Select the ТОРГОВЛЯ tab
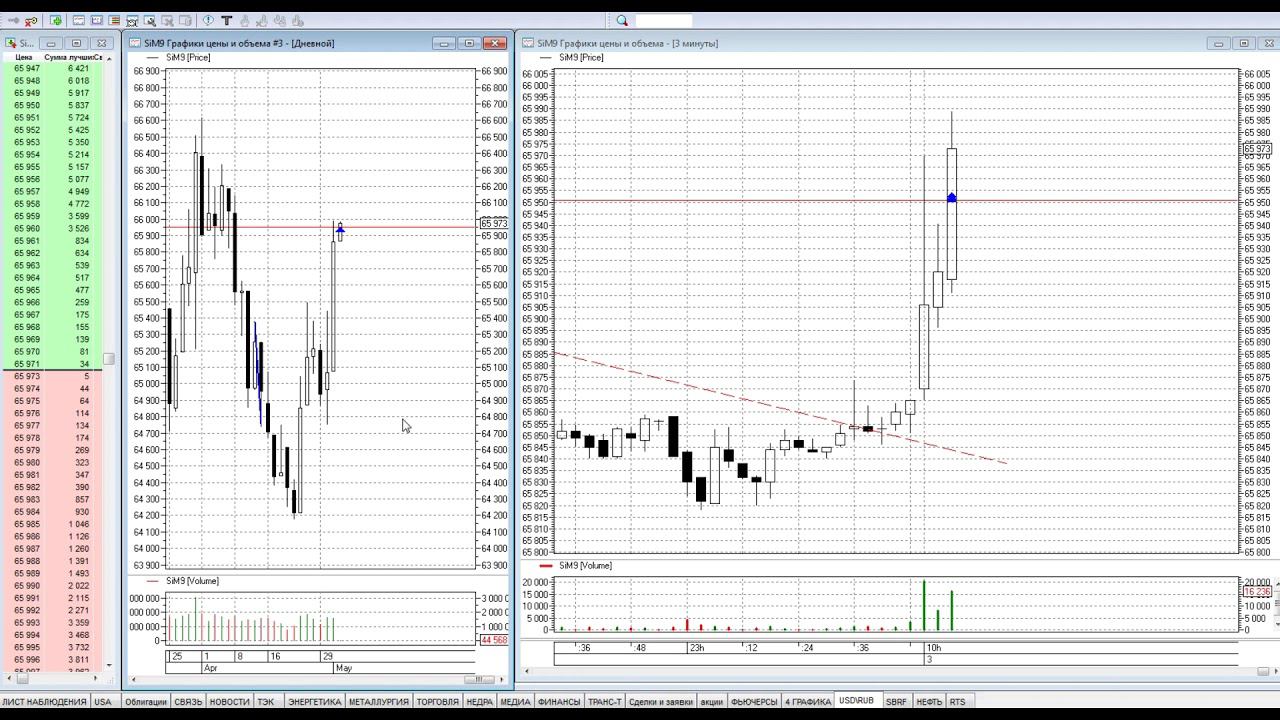Image resolution: width=1280 pixels, height=720 pixels. point(438,702)
